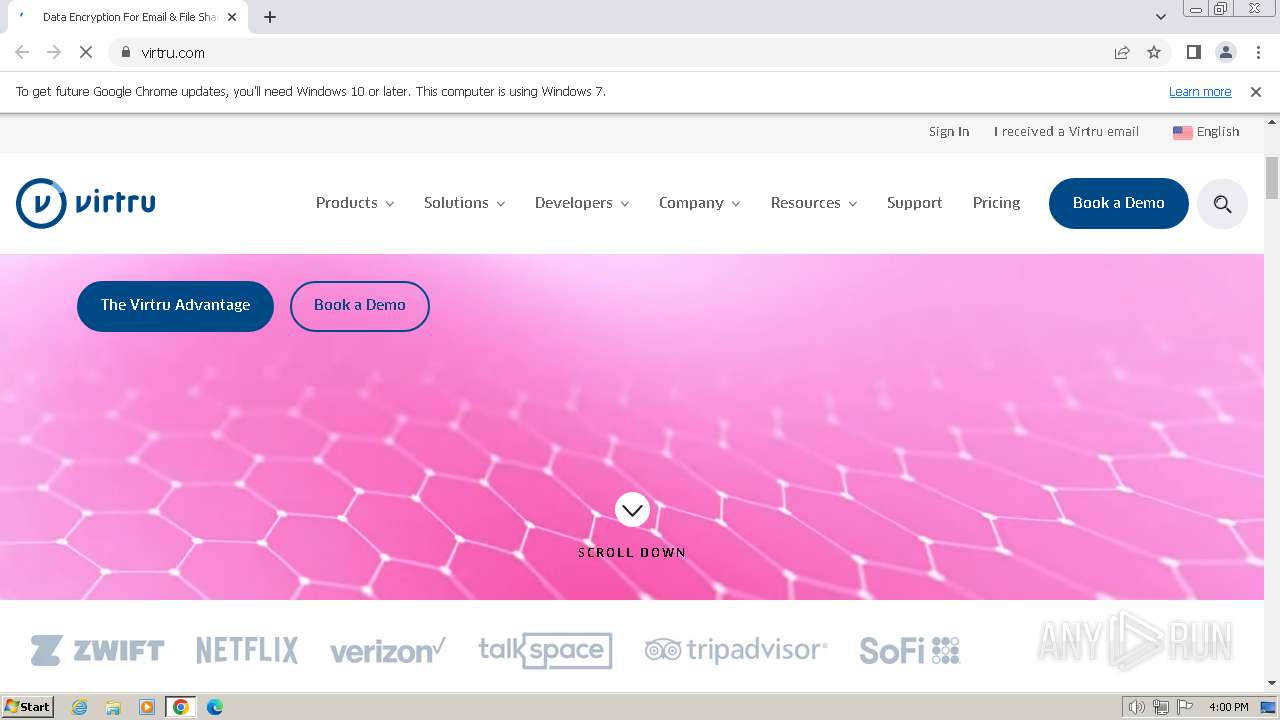Open Chrome three-dot menu
The image size is (1280, 720).
tap(1258, 52)
